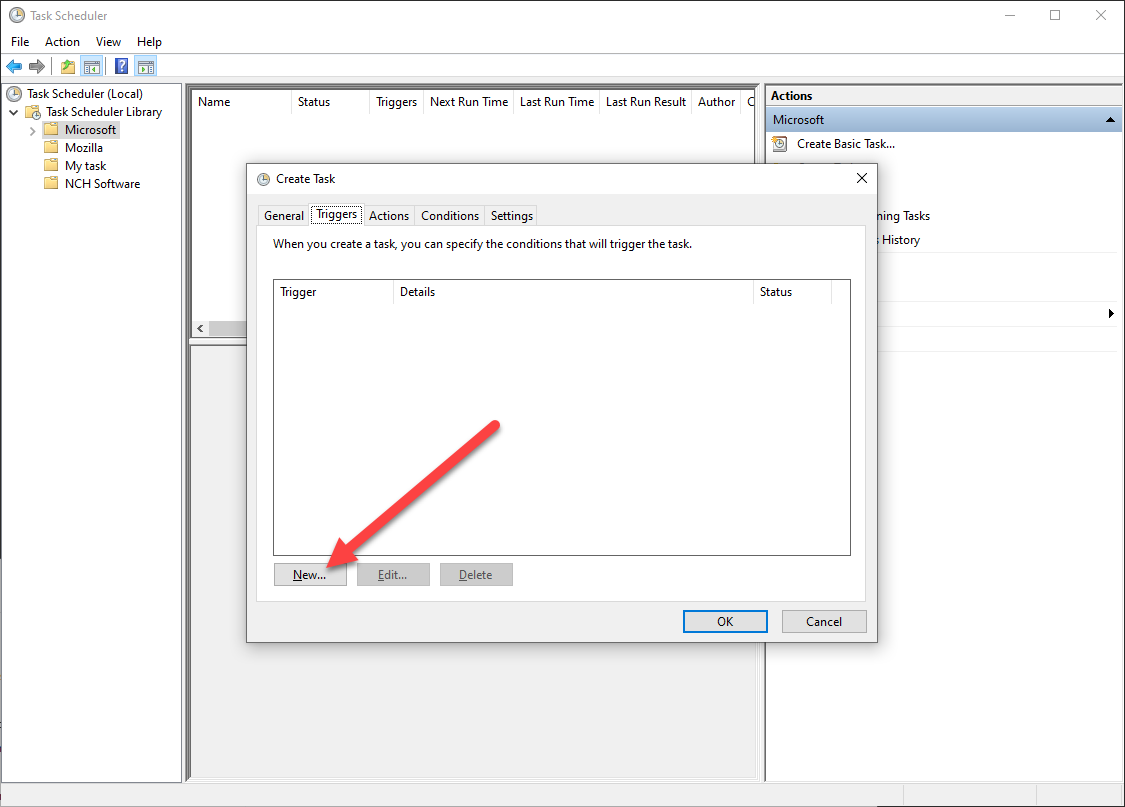Image resolution: width=1125 pixels, height=807 pixels.
Task: Open the Action menu
Action: [x=62, y=42]
